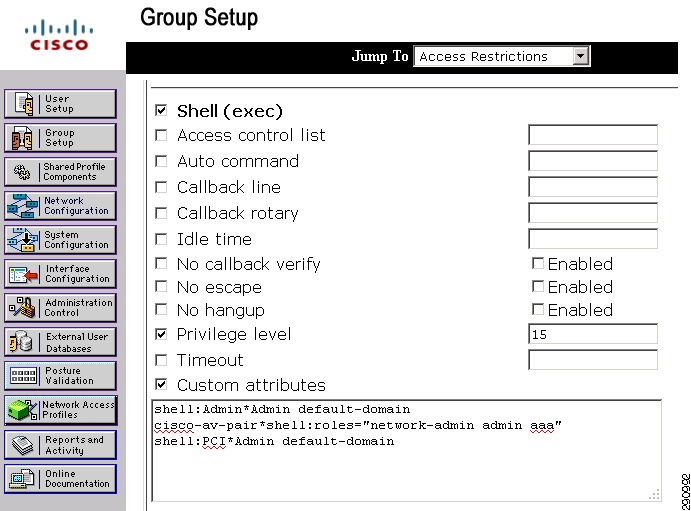
Task: Uncheck the Custom attributes checkbox
Action: click(161, 385)
